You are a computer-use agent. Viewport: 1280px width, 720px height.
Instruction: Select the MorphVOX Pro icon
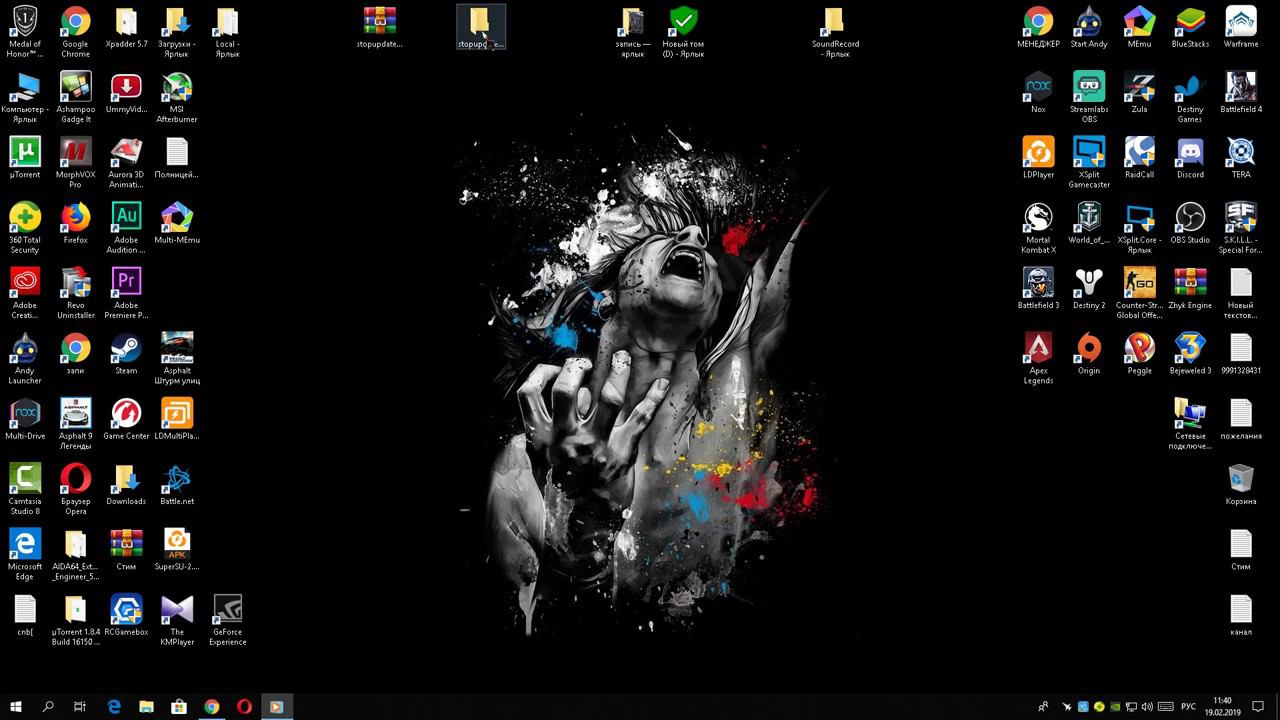(75, 162)
